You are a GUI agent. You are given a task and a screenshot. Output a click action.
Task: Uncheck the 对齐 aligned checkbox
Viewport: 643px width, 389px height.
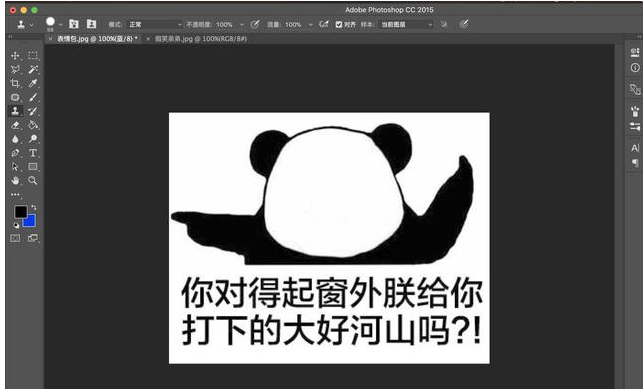click(x=339, y=25)
